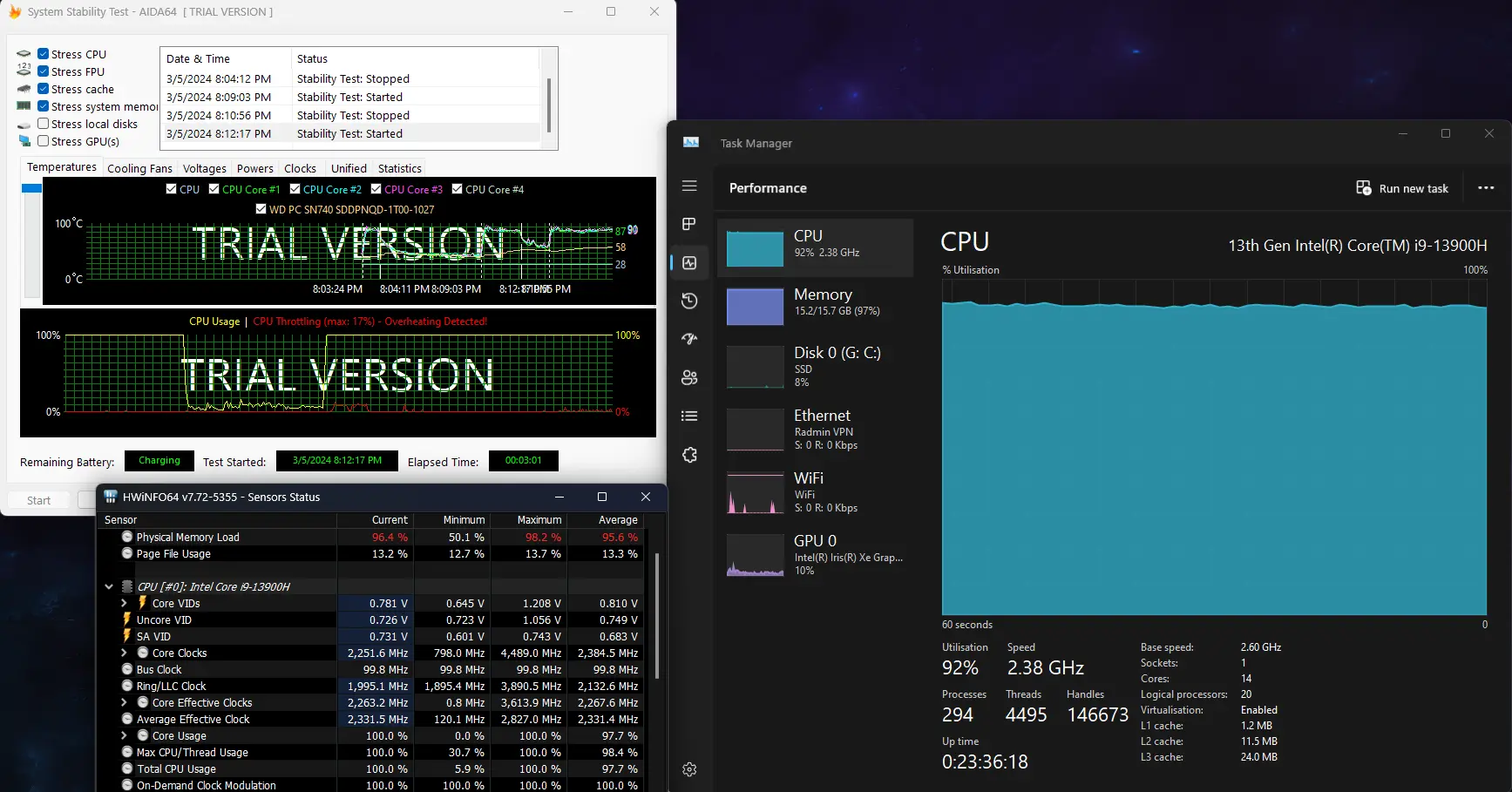Click the Stress GPU(s) monitor icon
This screenshot has width=1512, height=792.
[x=24, y=141]
